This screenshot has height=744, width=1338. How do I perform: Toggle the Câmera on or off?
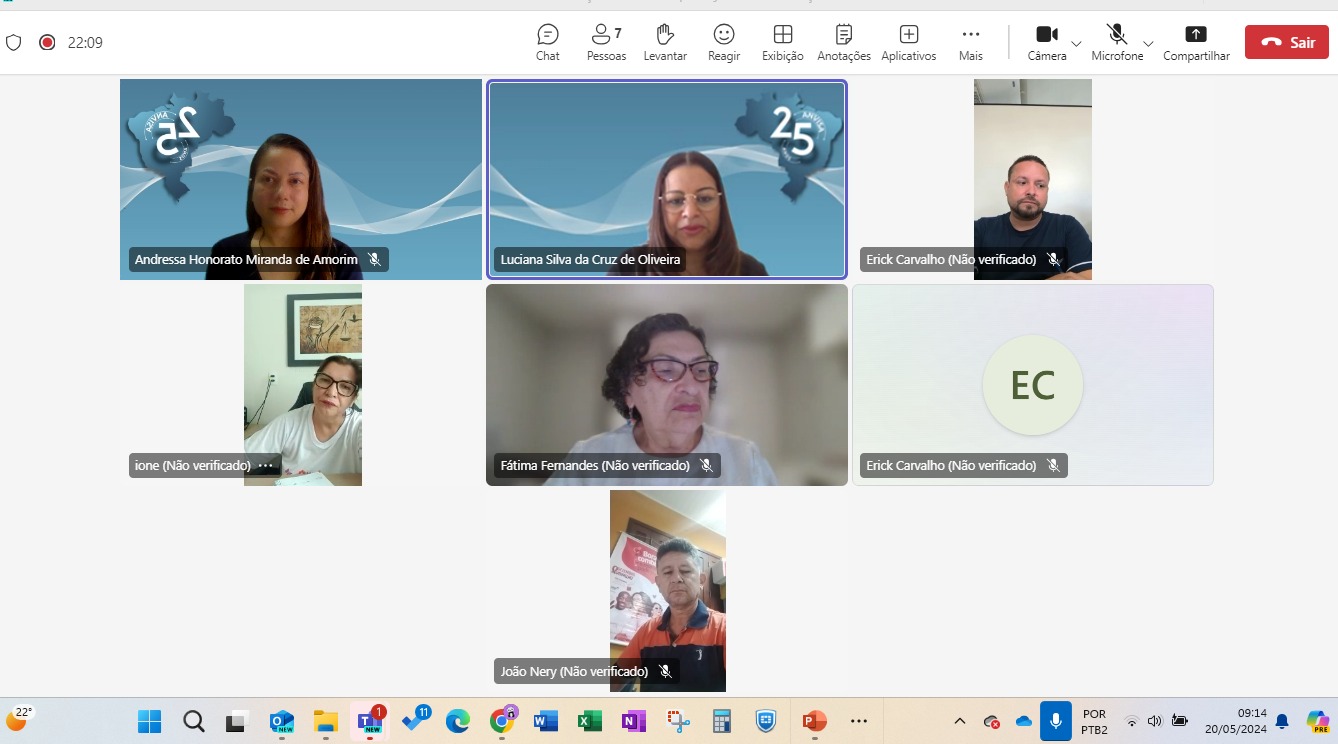pos(1046,42)
